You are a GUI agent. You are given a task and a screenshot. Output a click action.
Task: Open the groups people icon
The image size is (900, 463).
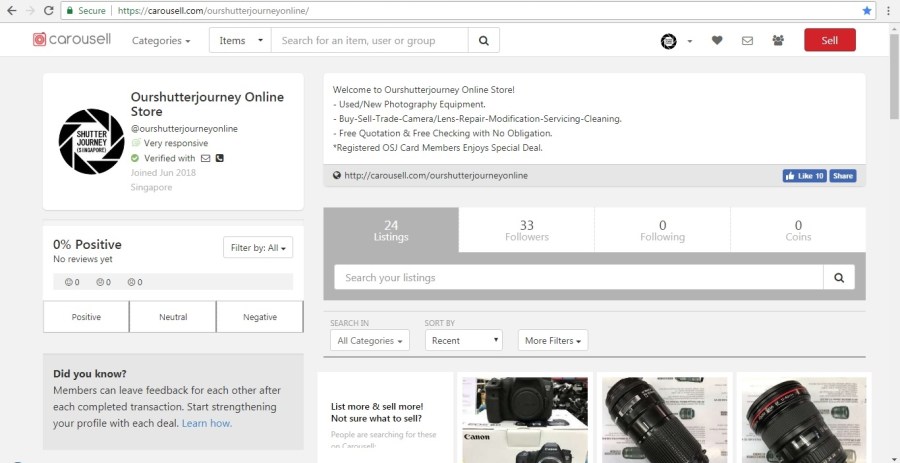[778, 41]
